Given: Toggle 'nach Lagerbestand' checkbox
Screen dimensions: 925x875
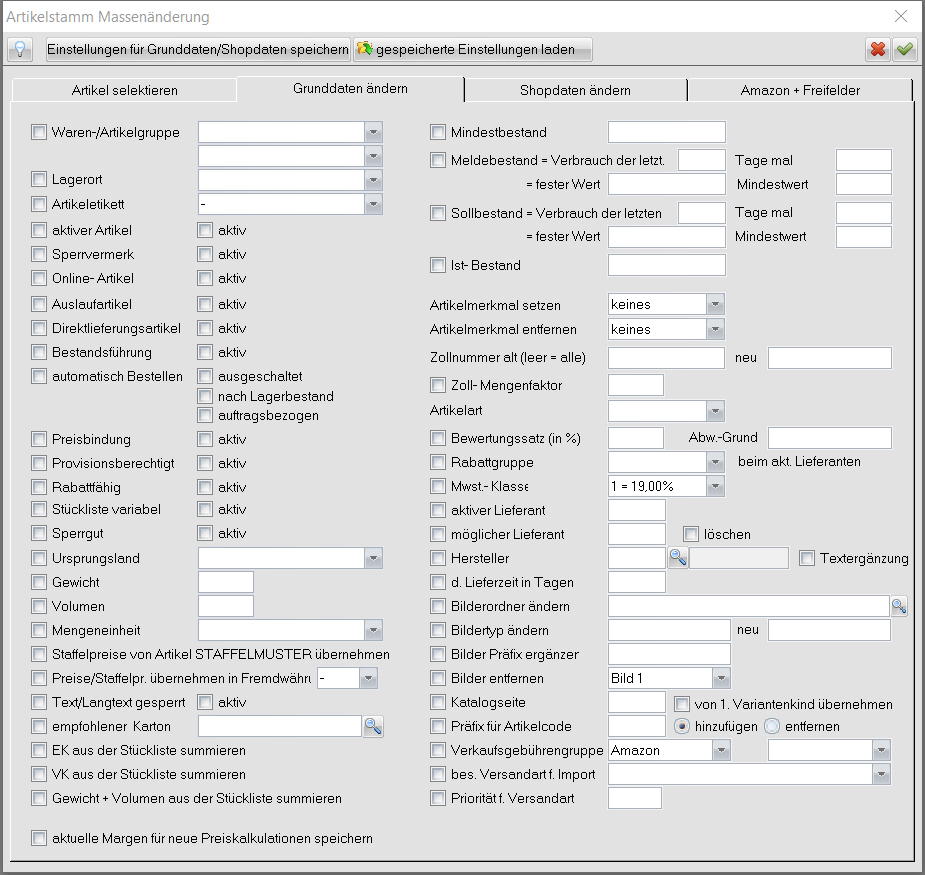Looking at the screenshot, I should click(205, 396).
